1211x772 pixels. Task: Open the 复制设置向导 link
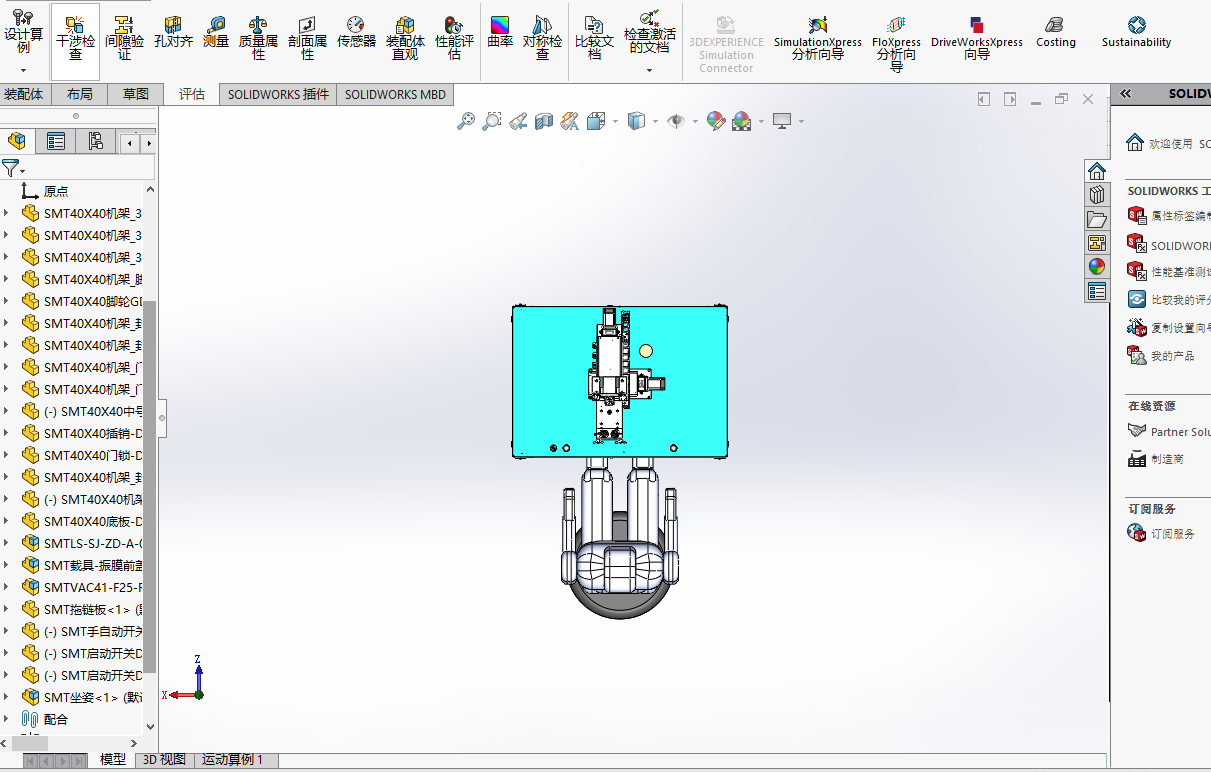click(1169, 327)
